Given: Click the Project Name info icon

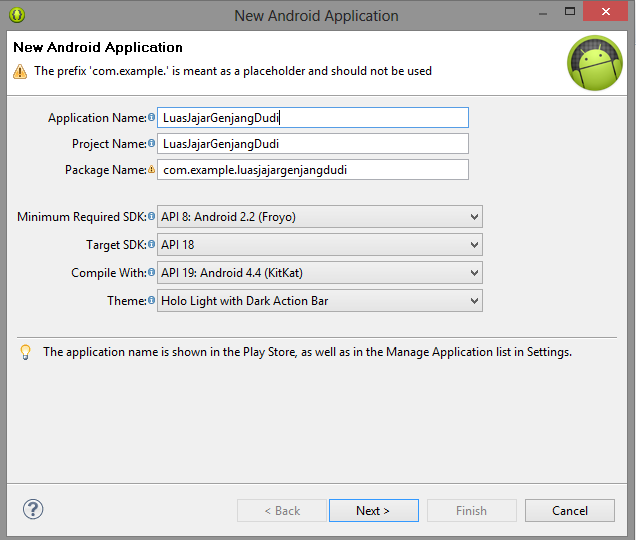Looking at the screenshot, I should (152, 144).
